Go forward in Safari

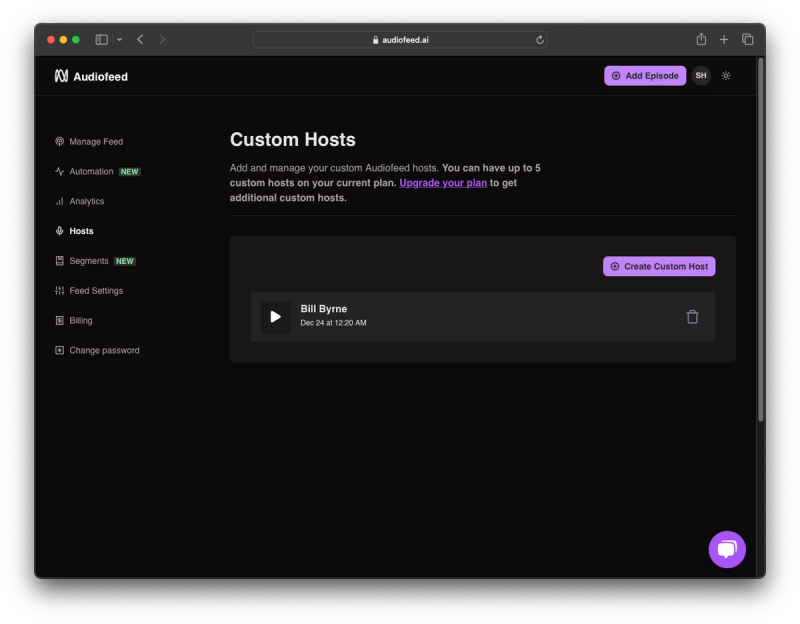pyautogui.click(x=162, y=39)
